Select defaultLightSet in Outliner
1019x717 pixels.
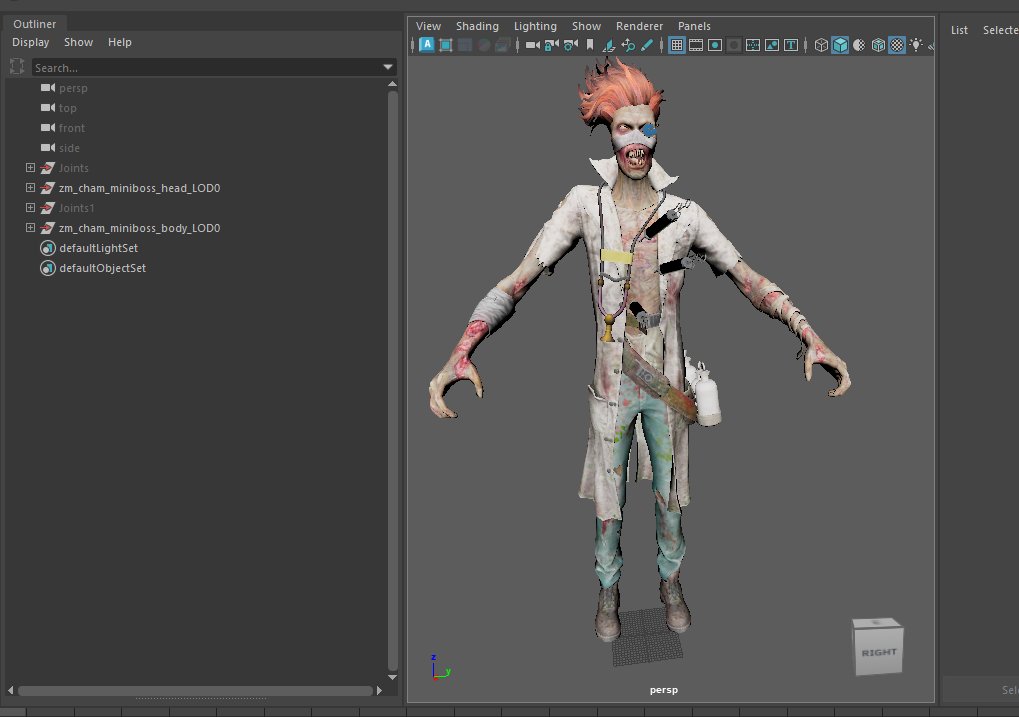pyautogui.click(x=99, y=248)
